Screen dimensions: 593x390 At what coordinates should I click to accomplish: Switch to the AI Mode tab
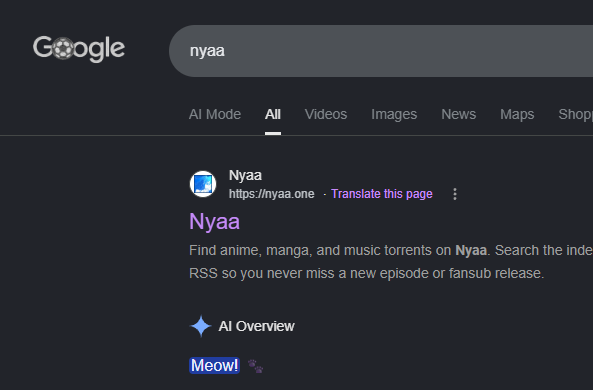[x=215, y=114]
